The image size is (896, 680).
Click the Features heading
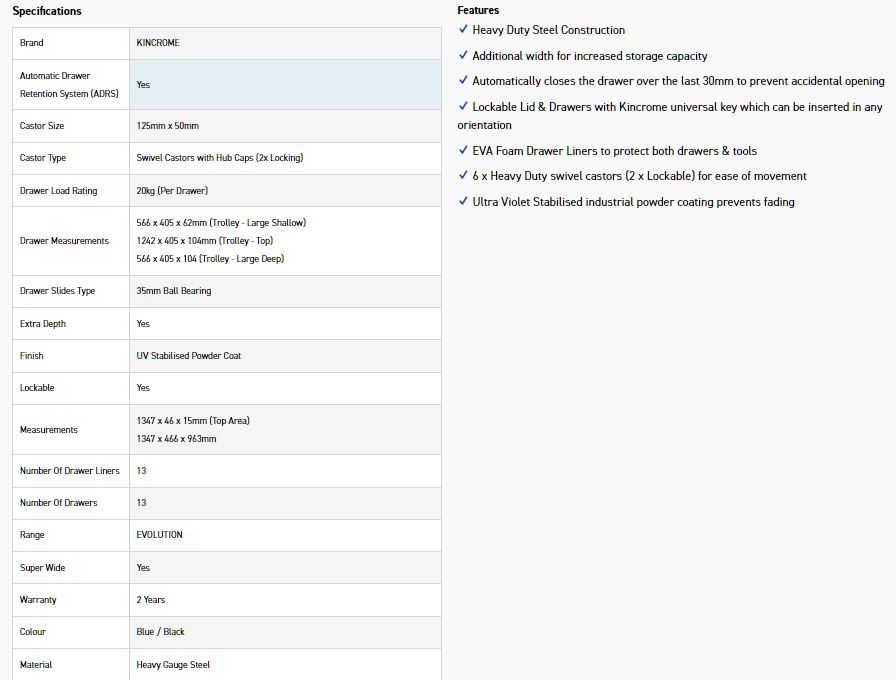[x=478, y=10]
